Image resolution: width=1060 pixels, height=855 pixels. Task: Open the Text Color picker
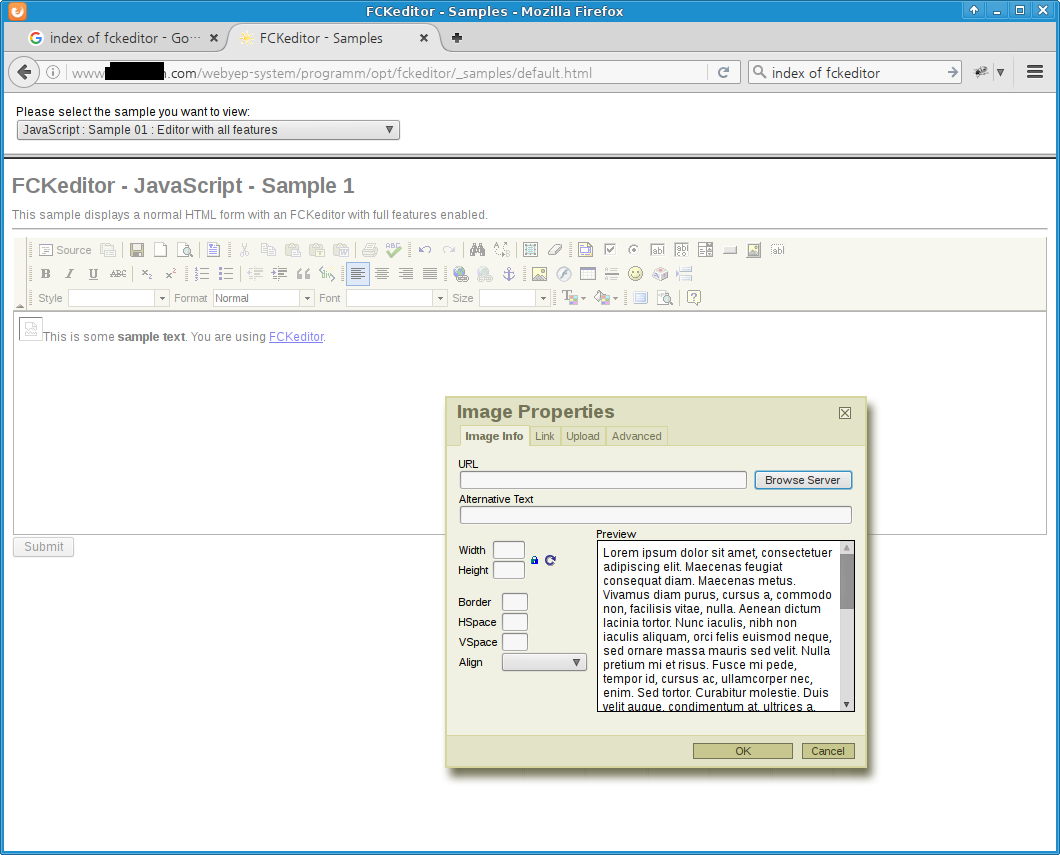pos(573,298)
